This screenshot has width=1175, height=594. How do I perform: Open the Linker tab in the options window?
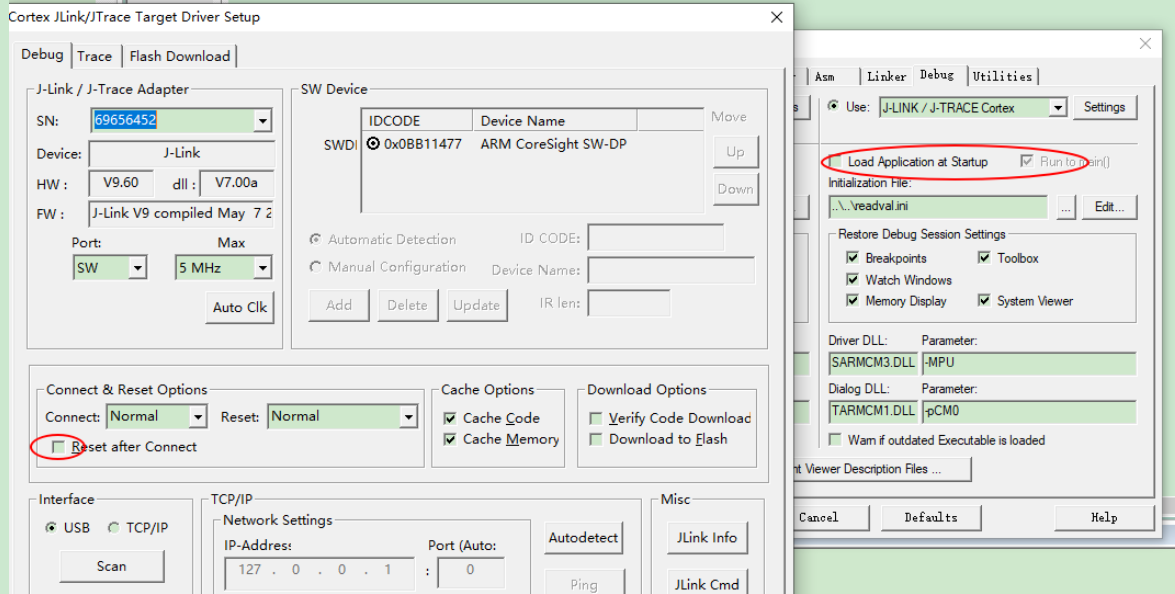886,76
